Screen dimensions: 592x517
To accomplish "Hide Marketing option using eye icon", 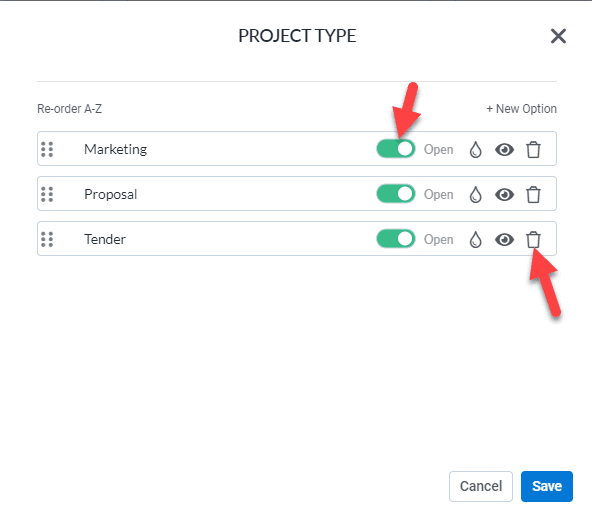I will click(x=504, y=150).
